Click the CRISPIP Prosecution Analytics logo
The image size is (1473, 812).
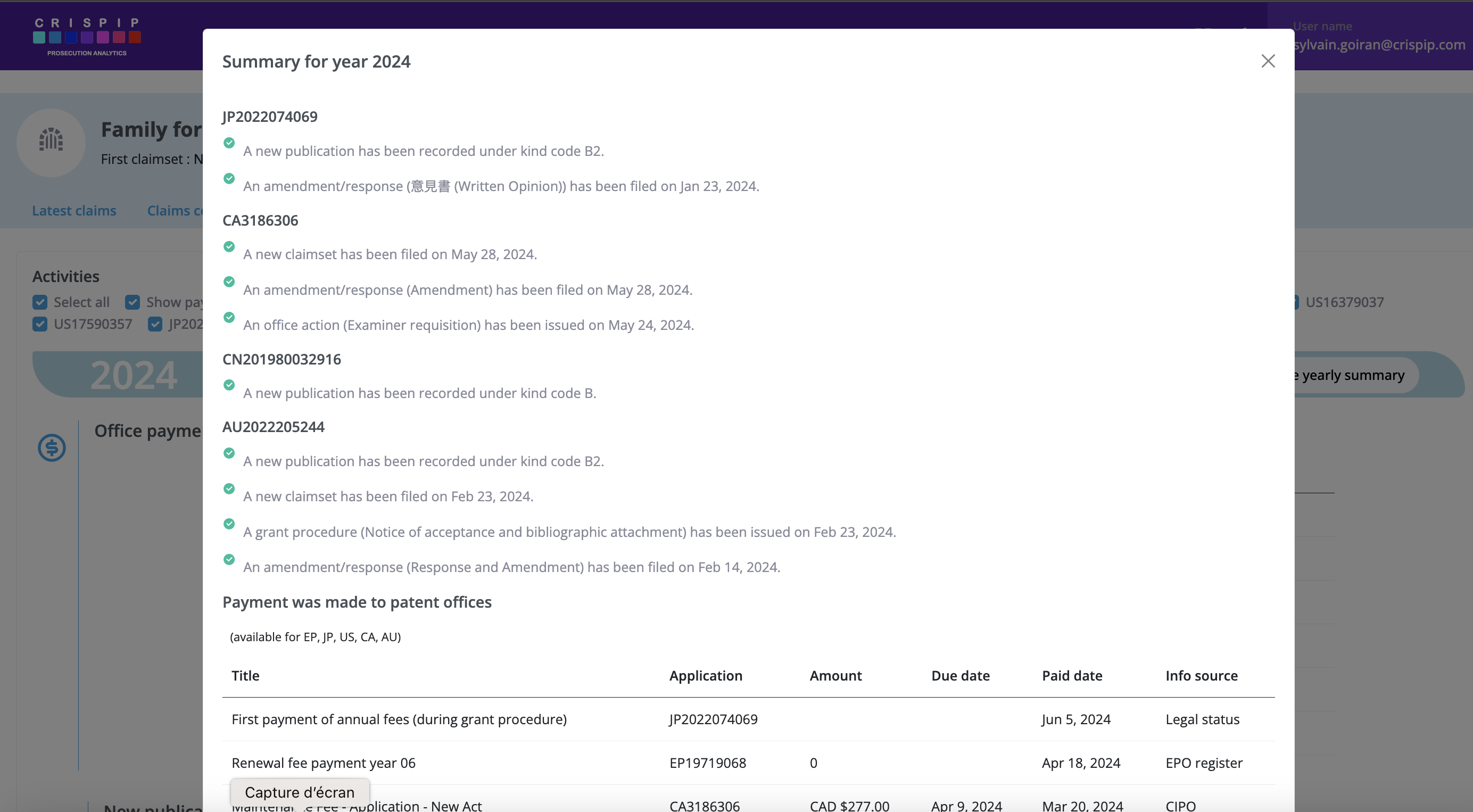click(87, 37)
